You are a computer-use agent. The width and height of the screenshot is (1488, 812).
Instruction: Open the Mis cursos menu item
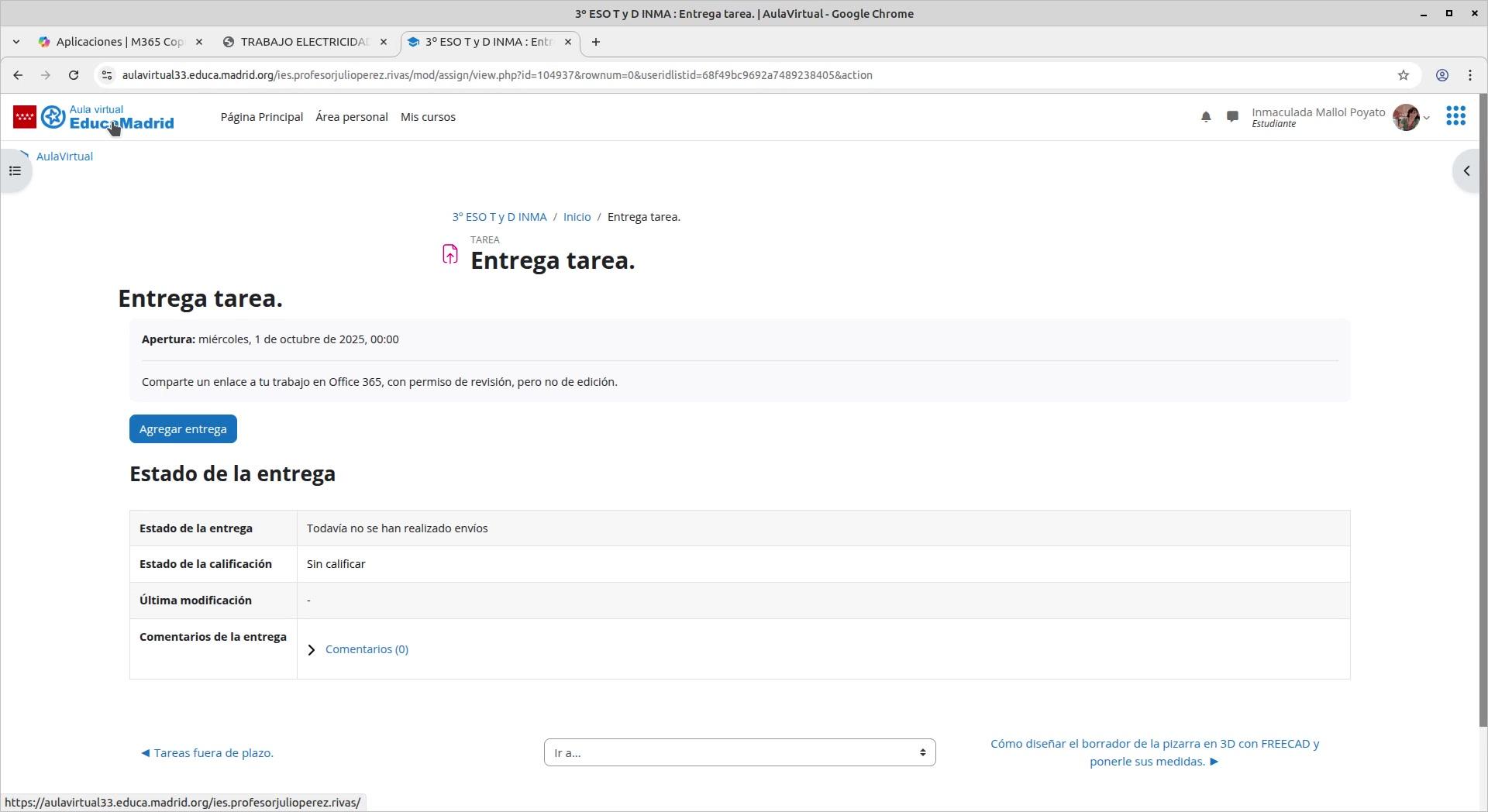tap(428, 117)
